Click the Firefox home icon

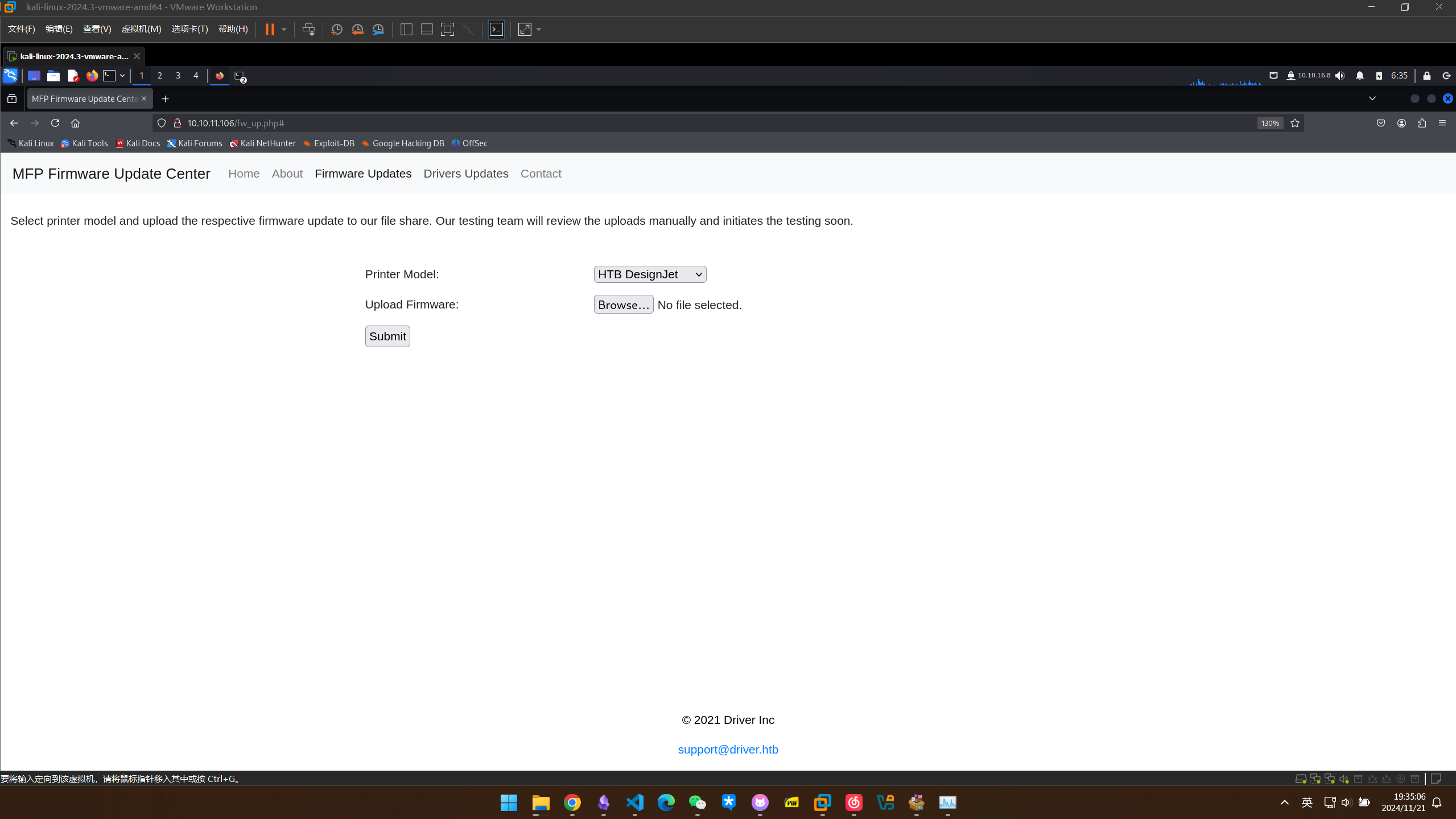coord(75,123)
